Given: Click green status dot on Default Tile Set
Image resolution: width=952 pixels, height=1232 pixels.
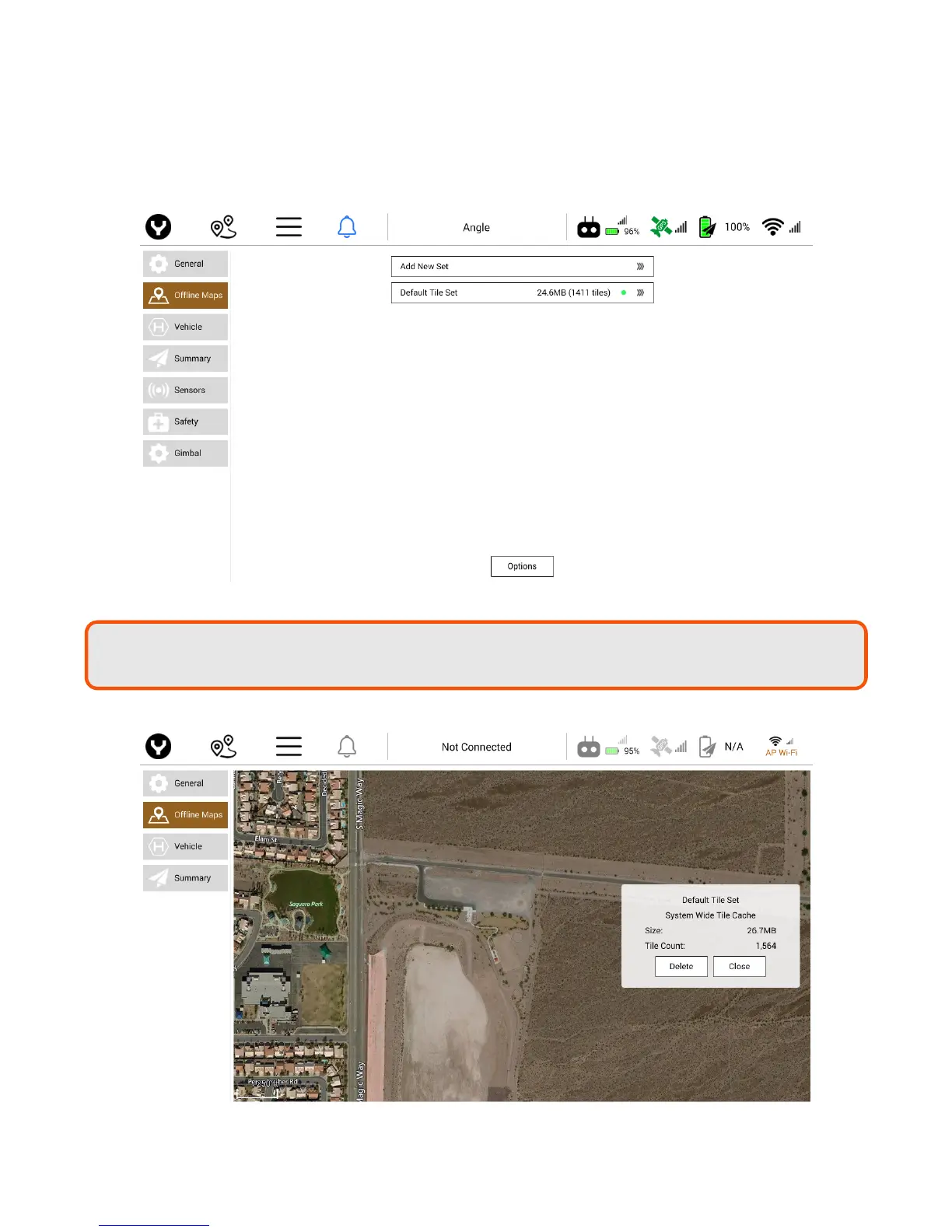Looking at the screenshot, I should [x=624, y=292].
